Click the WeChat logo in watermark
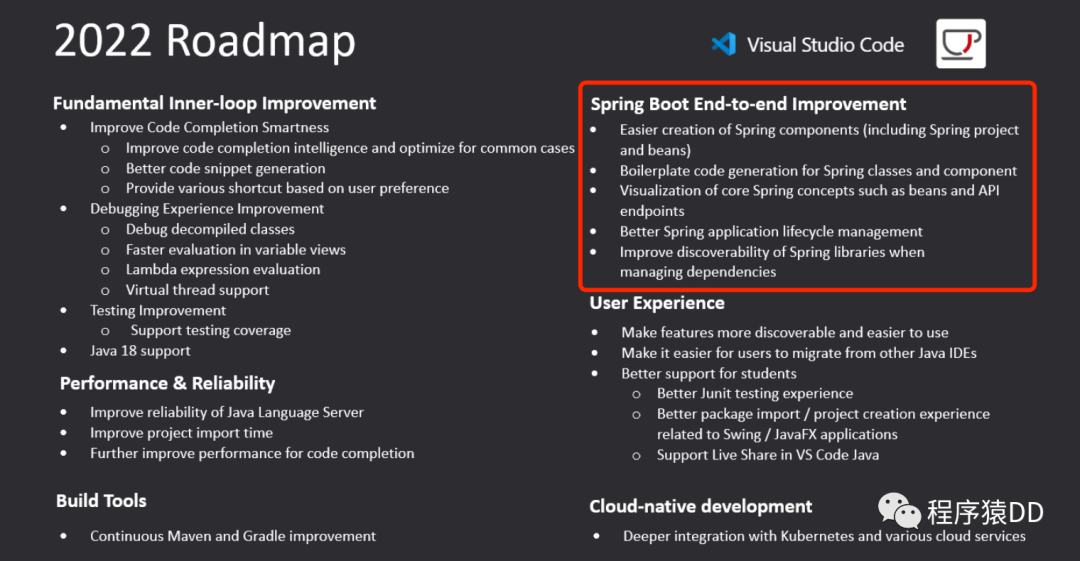This screenshot has width=1080, height=561. pos(900,511)
